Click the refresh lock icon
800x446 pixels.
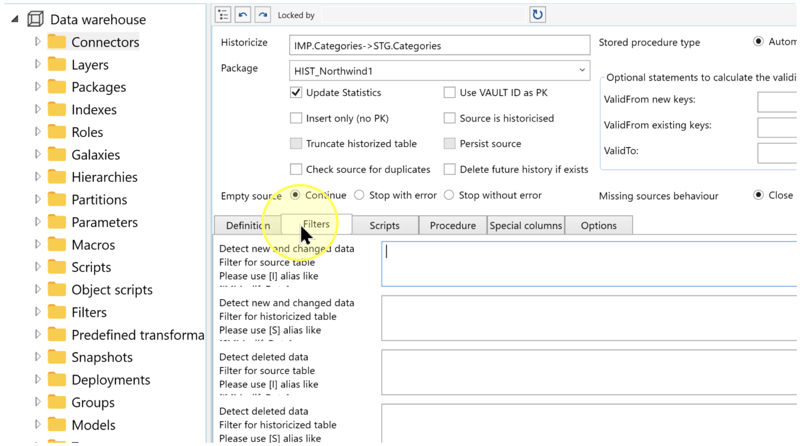point(537,15)
